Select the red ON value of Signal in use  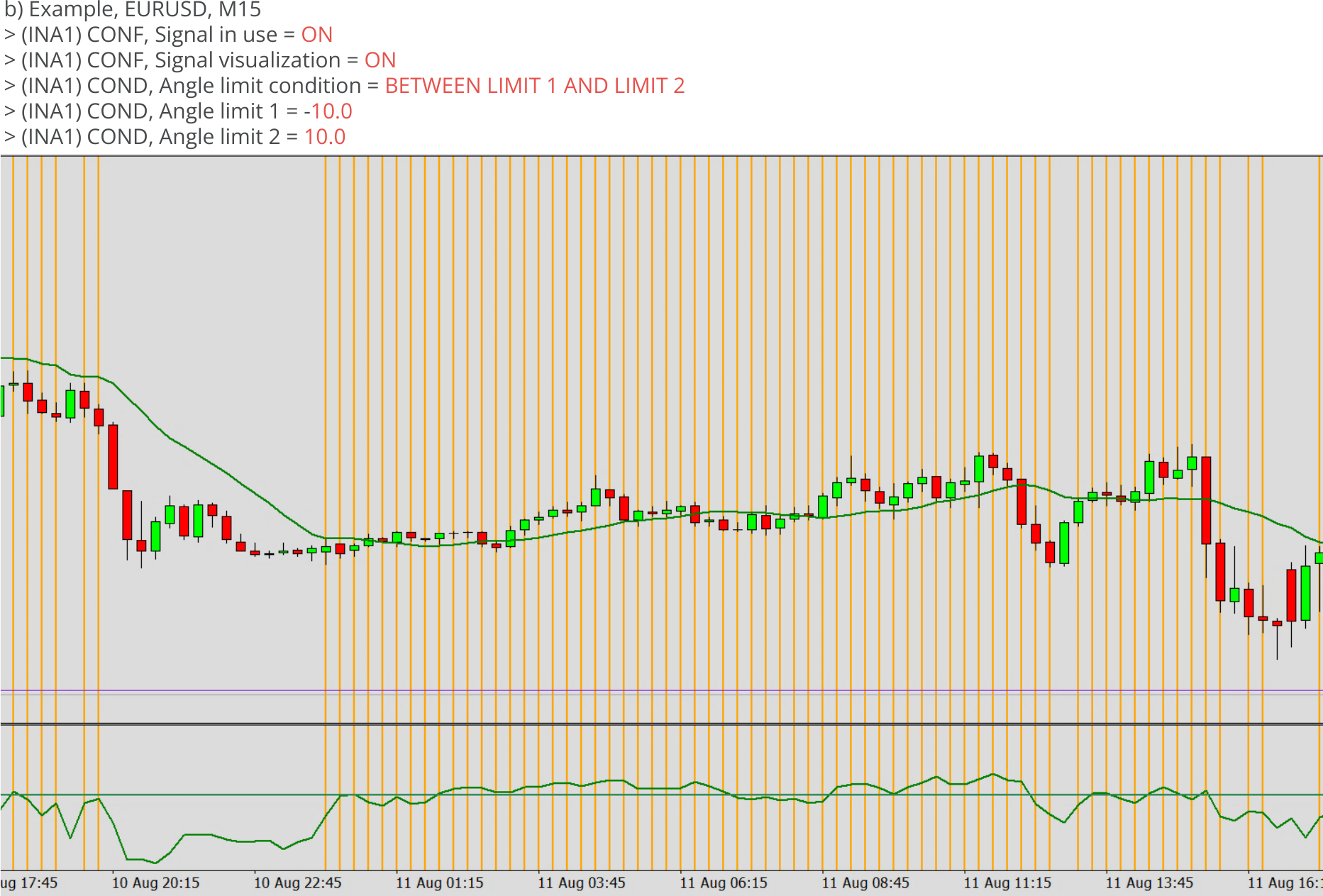pos(317,35)
